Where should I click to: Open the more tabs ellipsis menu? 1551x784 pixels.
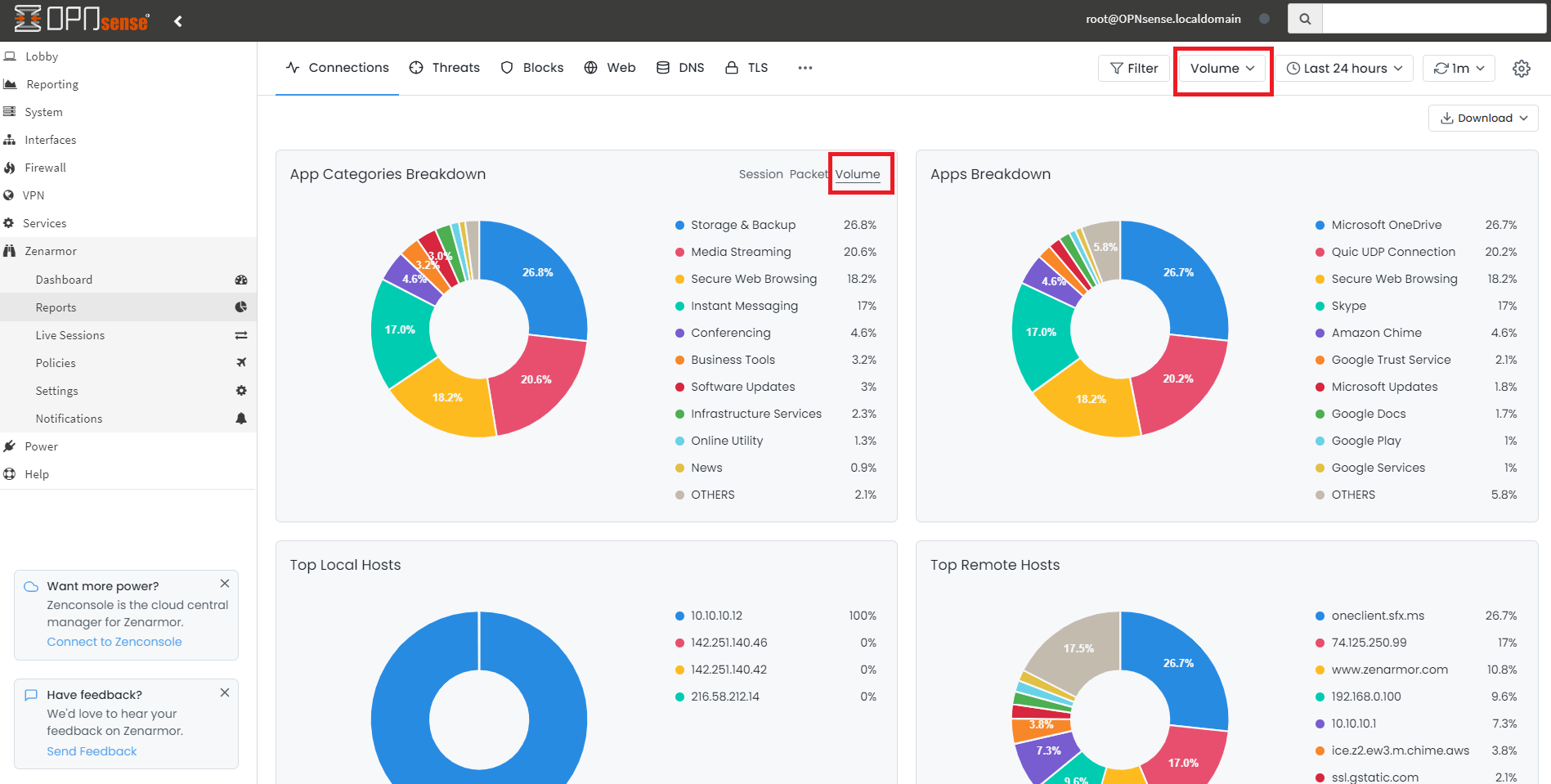tap(805, 68)
